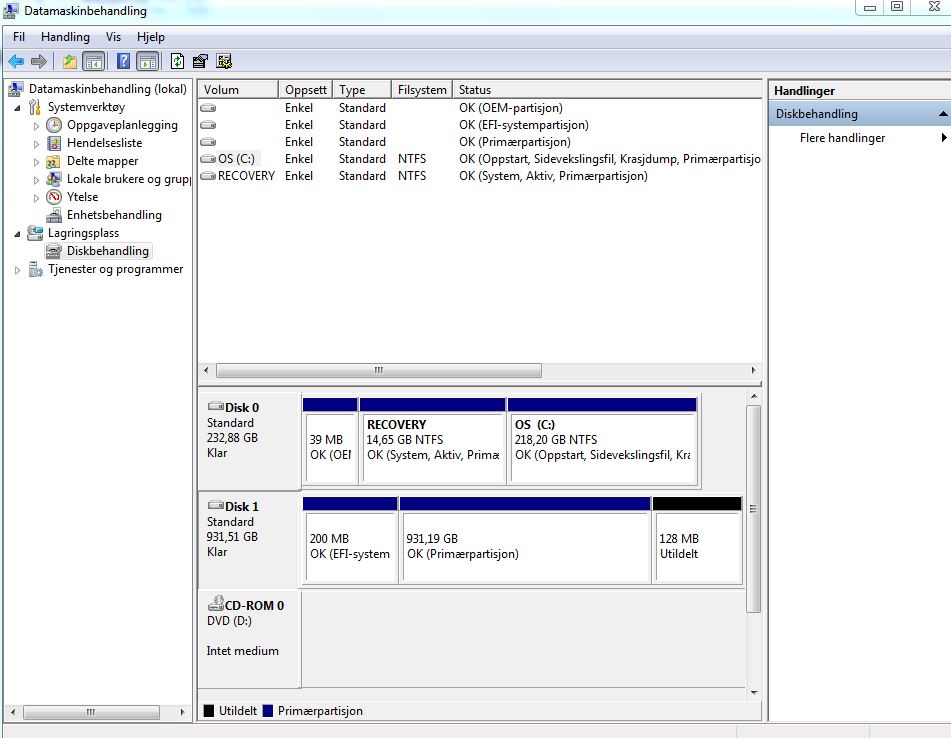Expand the Delte mapper node
Screen dimensions: 951x738
[x=36, y=163]
